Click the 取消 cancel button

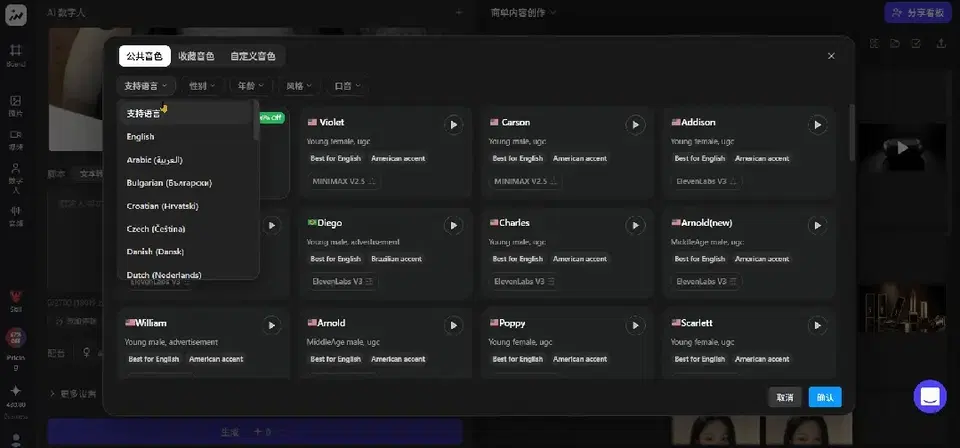click(x=785, y=397)
